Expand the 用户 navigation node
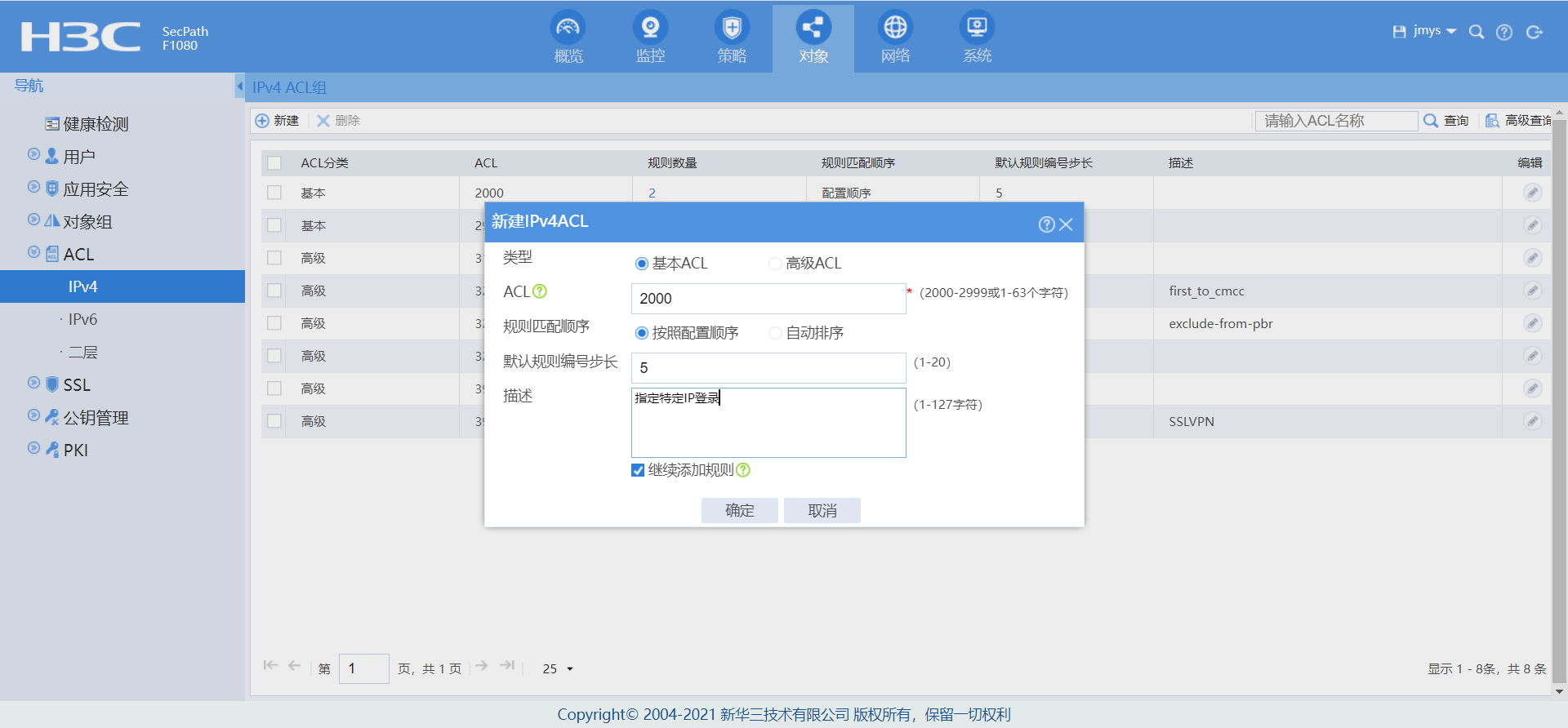The height and width of the screenshot is (728, 1568). coord(33,154)
